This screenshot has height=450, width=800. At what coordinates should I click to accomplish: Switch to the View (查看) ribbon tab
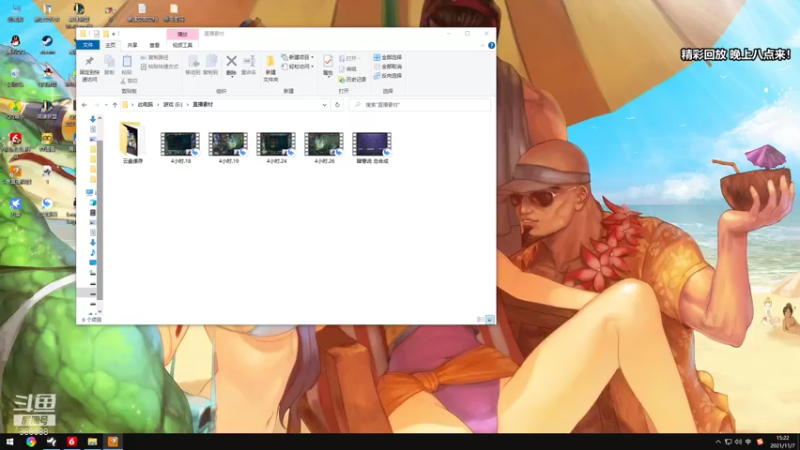point(154,45)
